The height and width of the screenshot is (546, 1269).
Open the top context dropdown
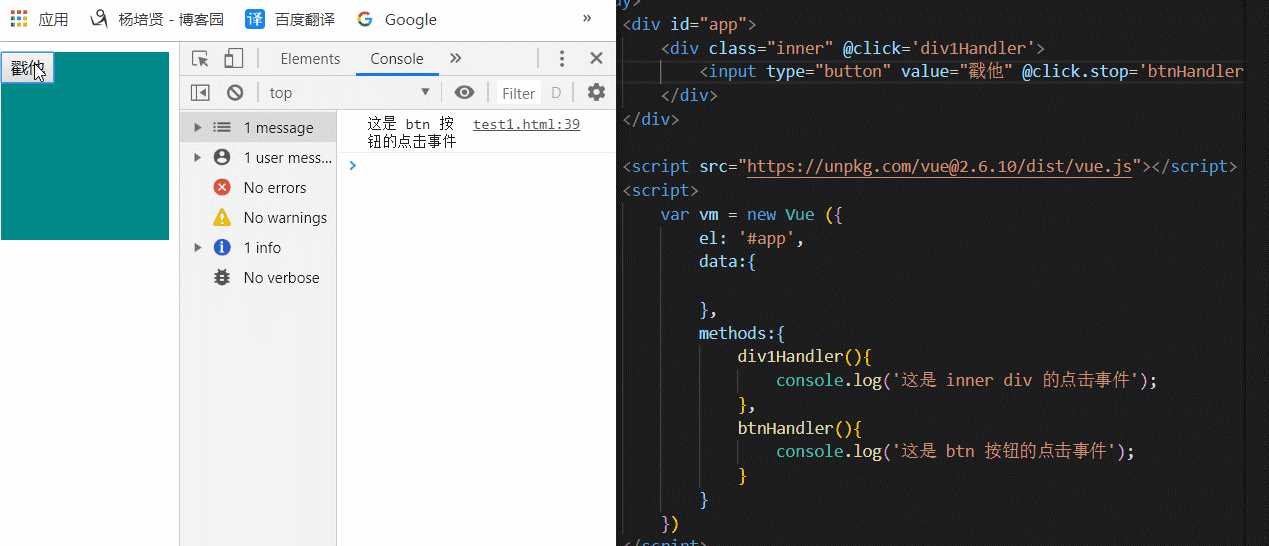(x=350, y=93)
